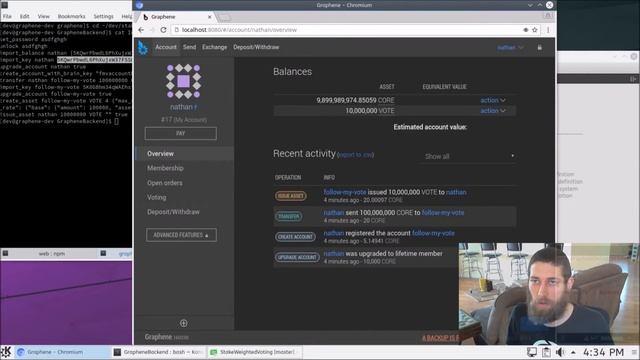The image size is (640, 360).
Task: Reload the page in Chromium
Action: pos(163,30)
